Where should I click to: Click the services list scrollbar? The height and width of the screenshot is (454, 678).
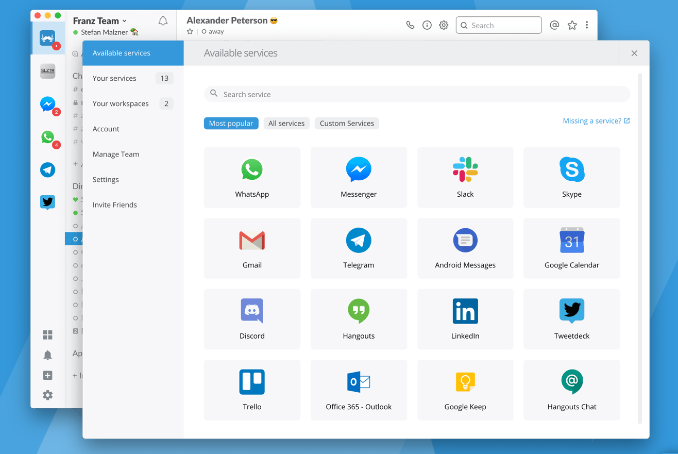(x=640, y=249)
